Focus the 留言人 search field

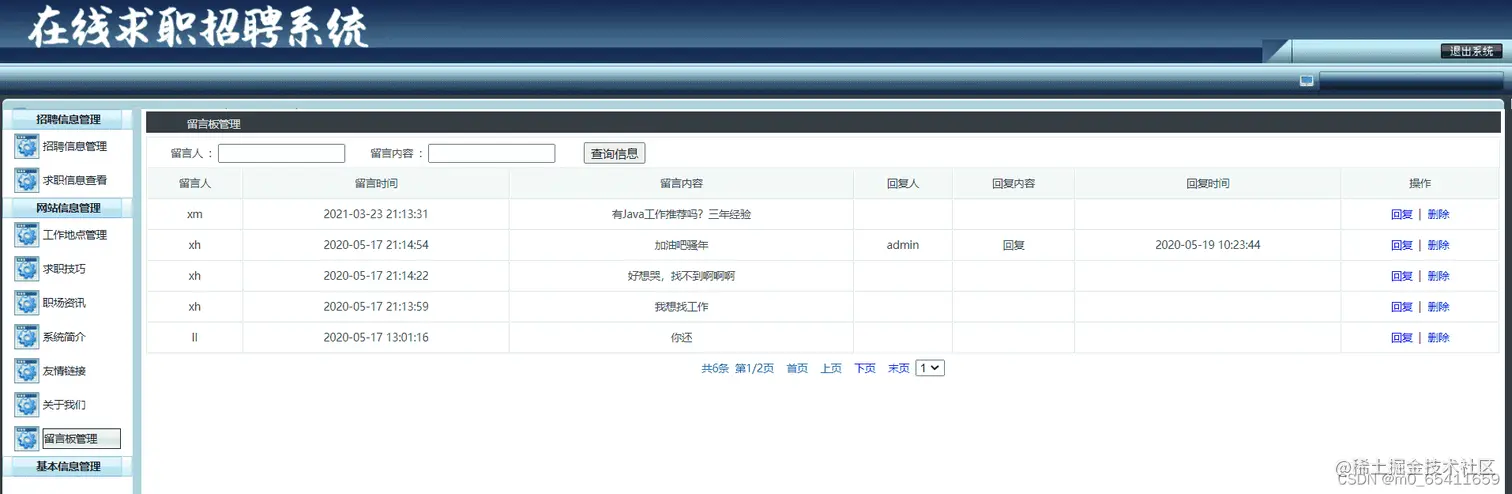pyautogui.click(x=282, y=153)
